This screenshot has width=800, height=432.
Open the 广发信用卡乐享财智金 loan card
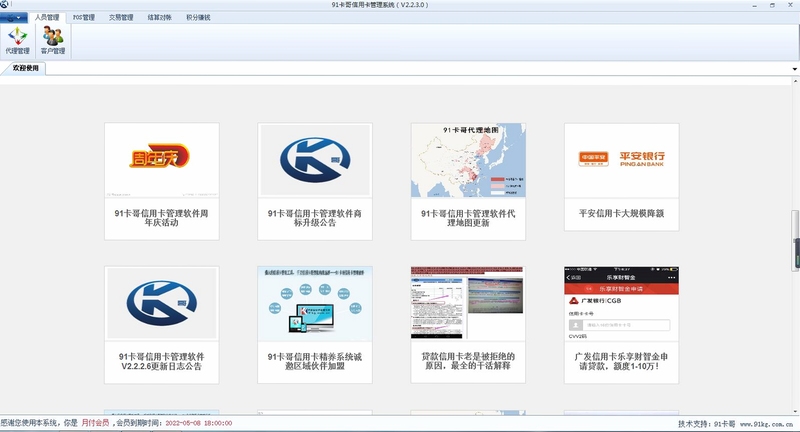pos(621,324)
